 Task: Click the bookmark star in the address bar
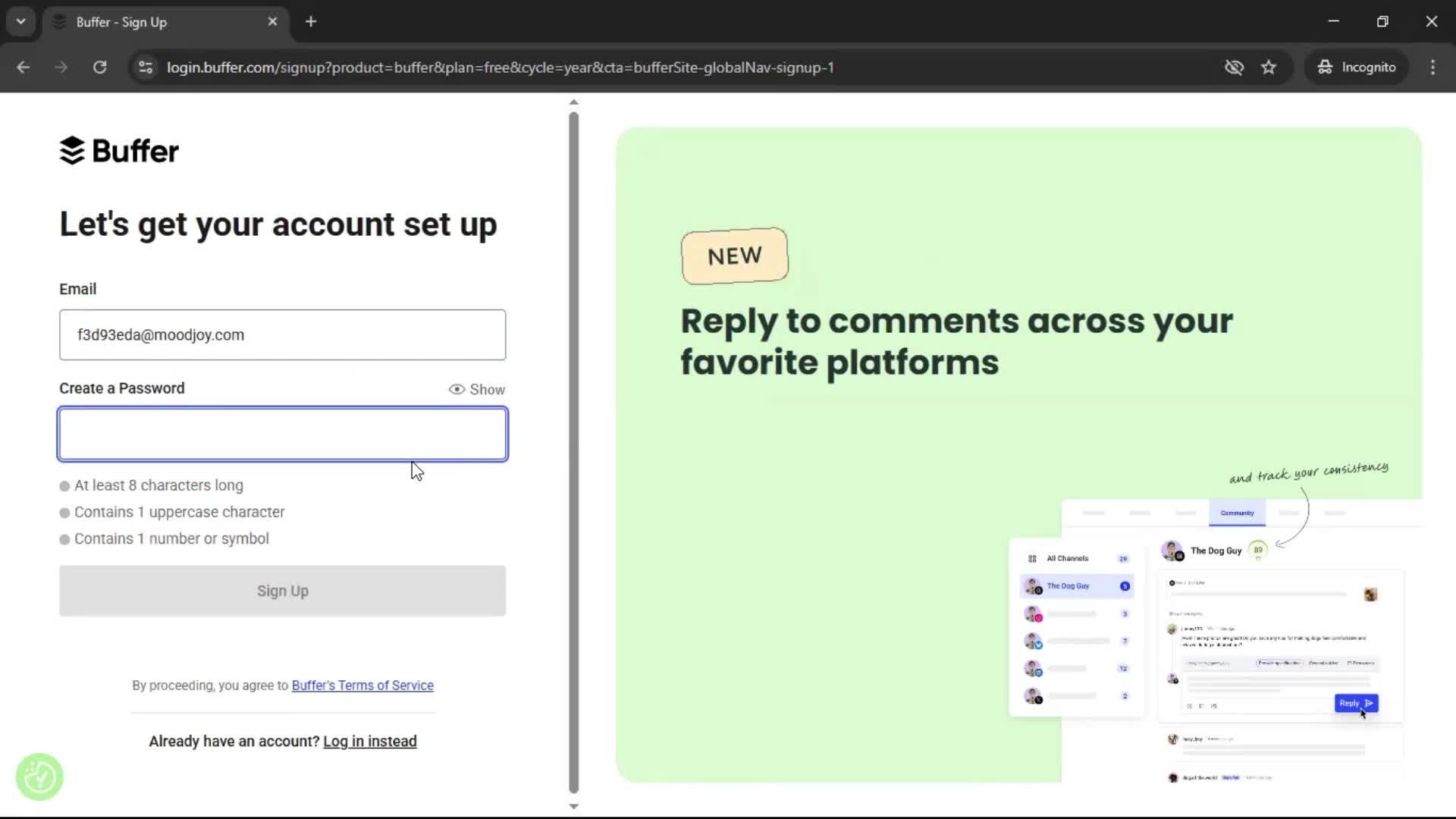click(1269, 67)
